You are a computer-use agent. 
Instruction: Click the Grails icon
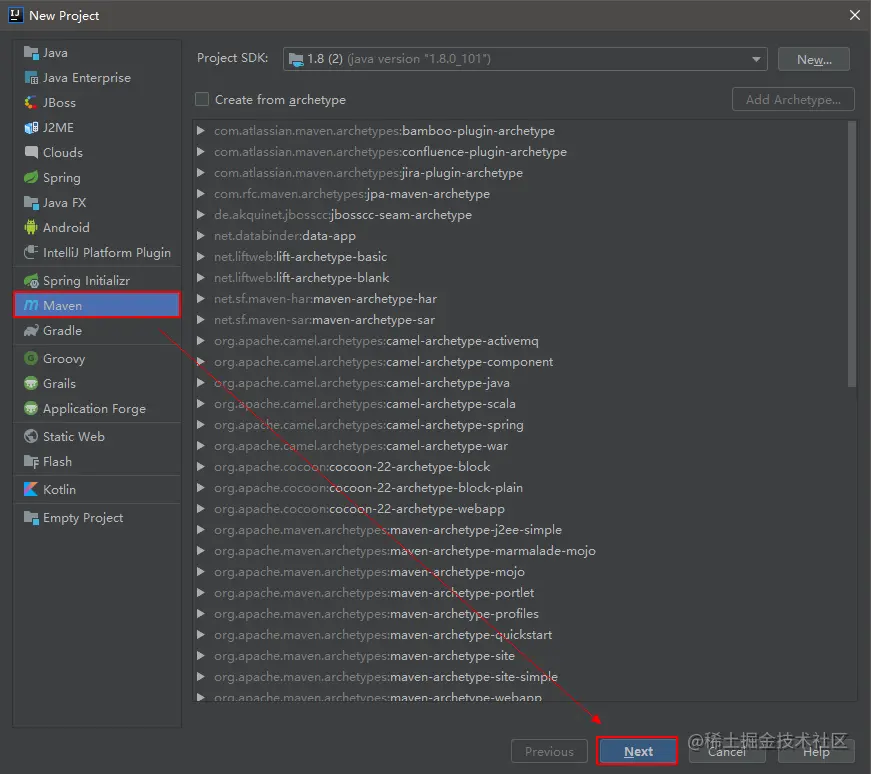click(31, 383)
